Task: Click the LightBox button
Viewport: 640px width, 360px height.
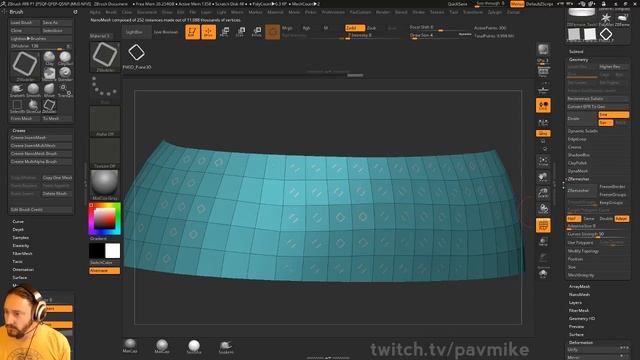Action: click(136, 32)
